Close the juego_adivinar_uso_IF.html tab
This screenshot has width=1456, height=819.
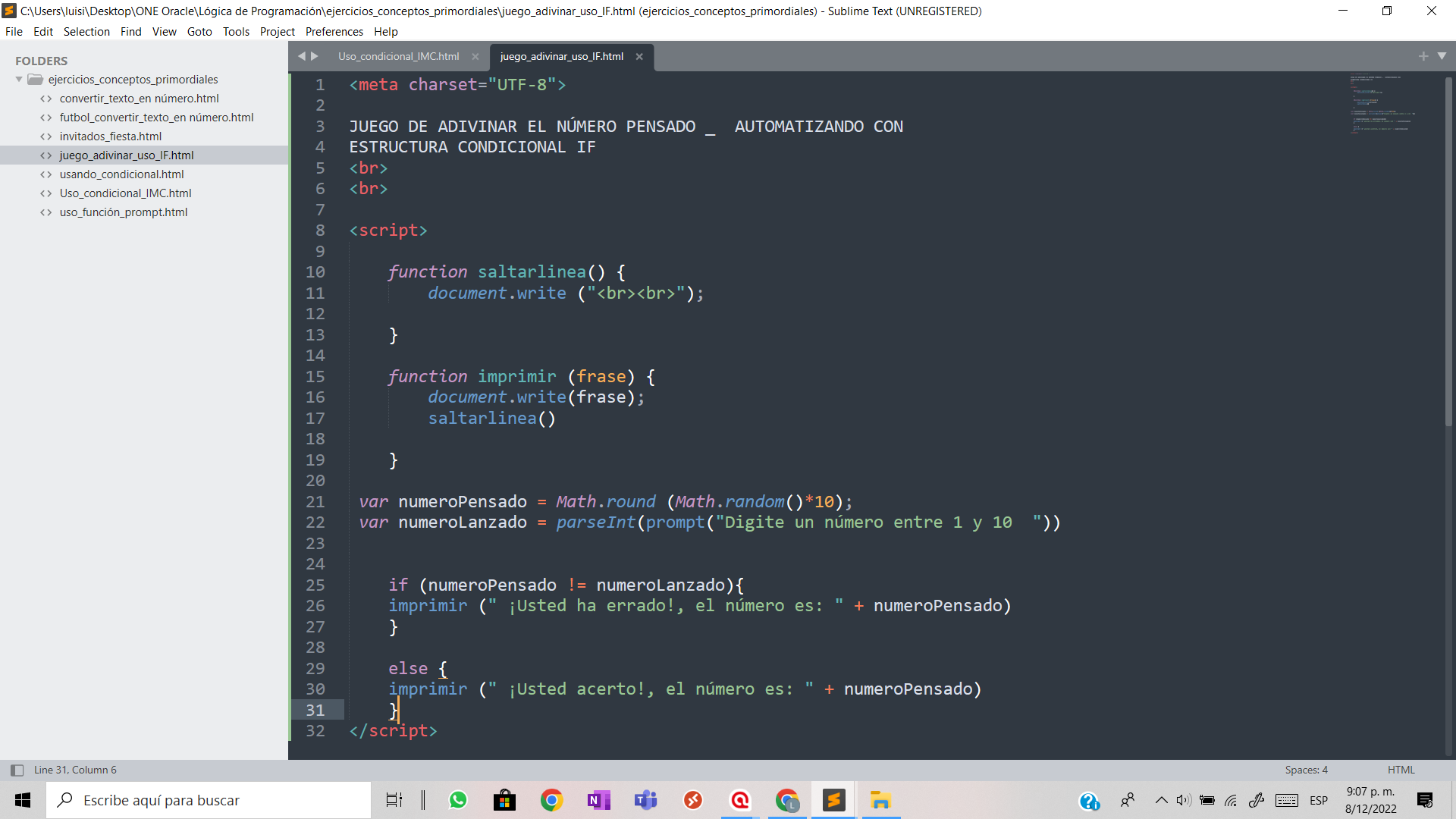click(x=639, y=57)
